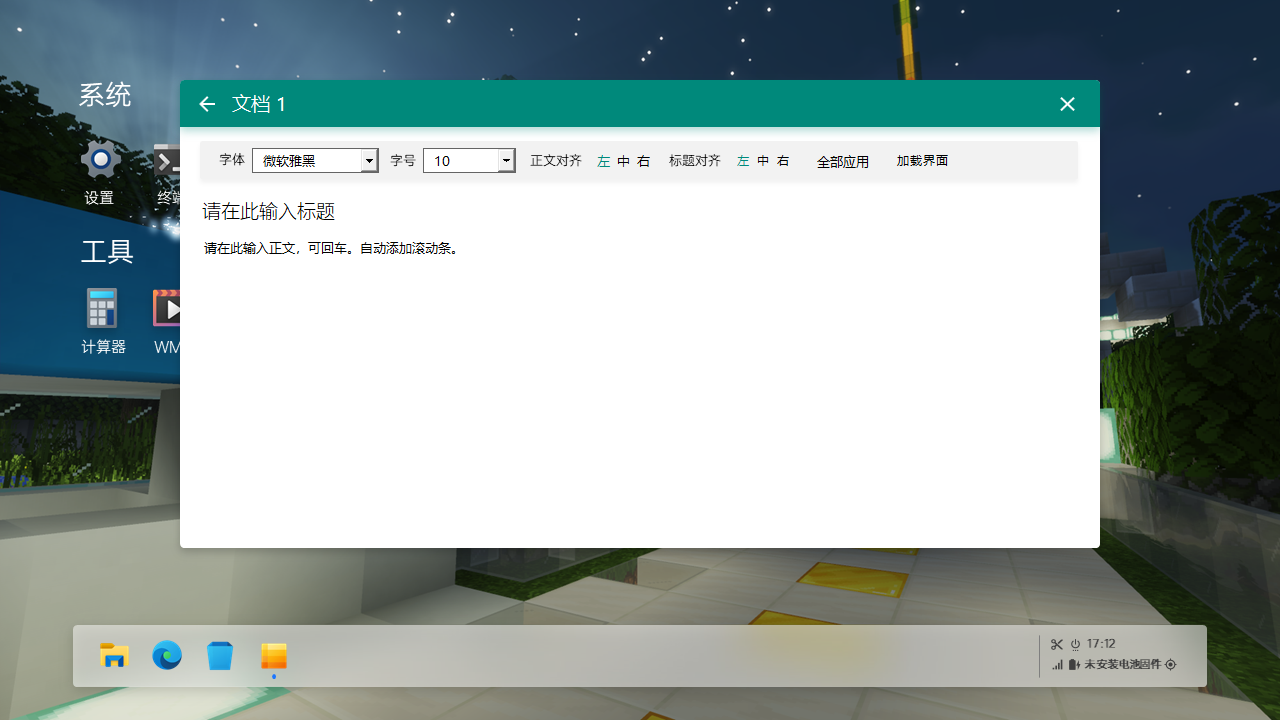Expand the 字号 size dropdown arrow
This screenshot has width=1280, height=720.
tap(506, 161)
